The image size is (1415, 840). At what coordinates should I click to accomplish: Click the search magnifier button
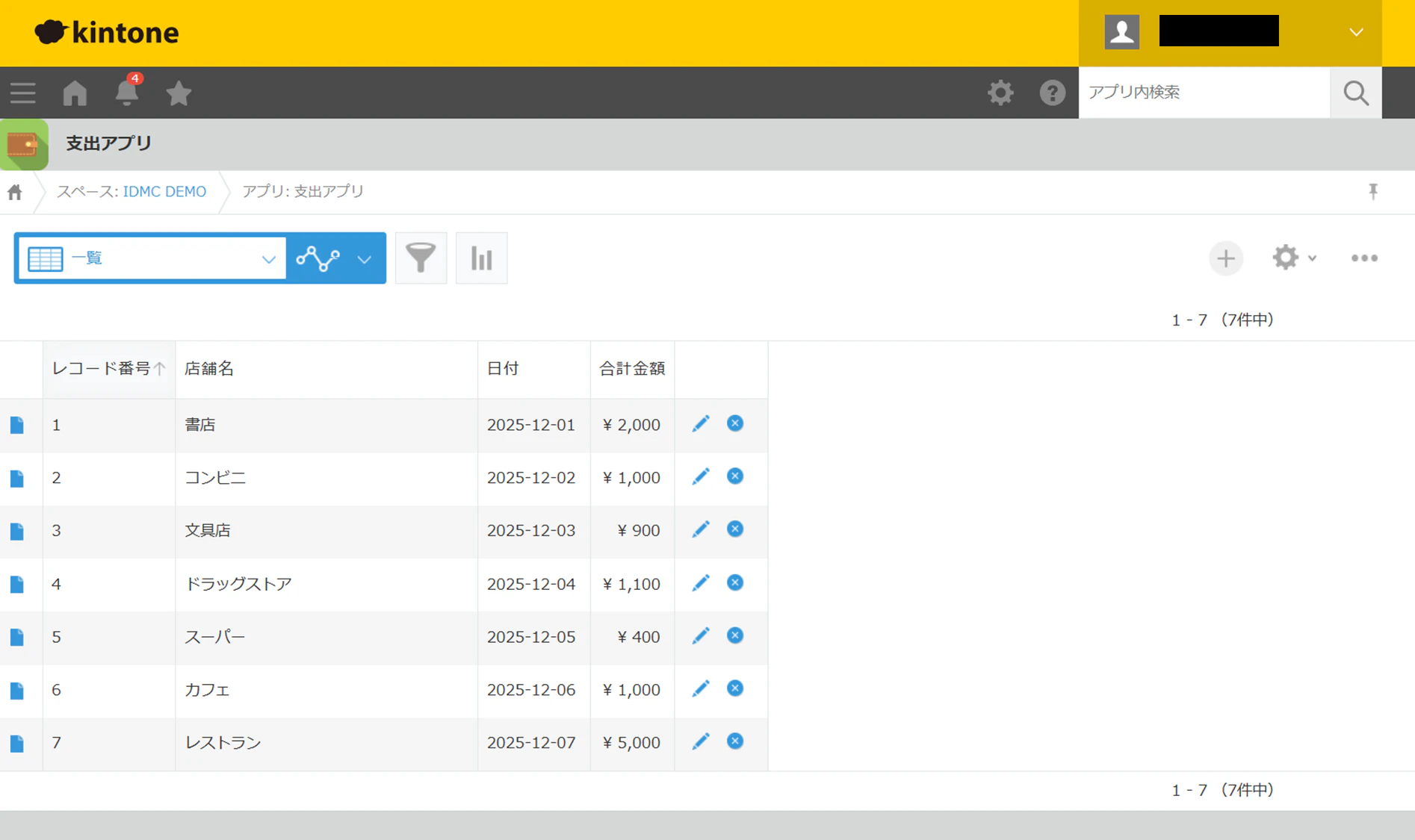point(1355,93)
